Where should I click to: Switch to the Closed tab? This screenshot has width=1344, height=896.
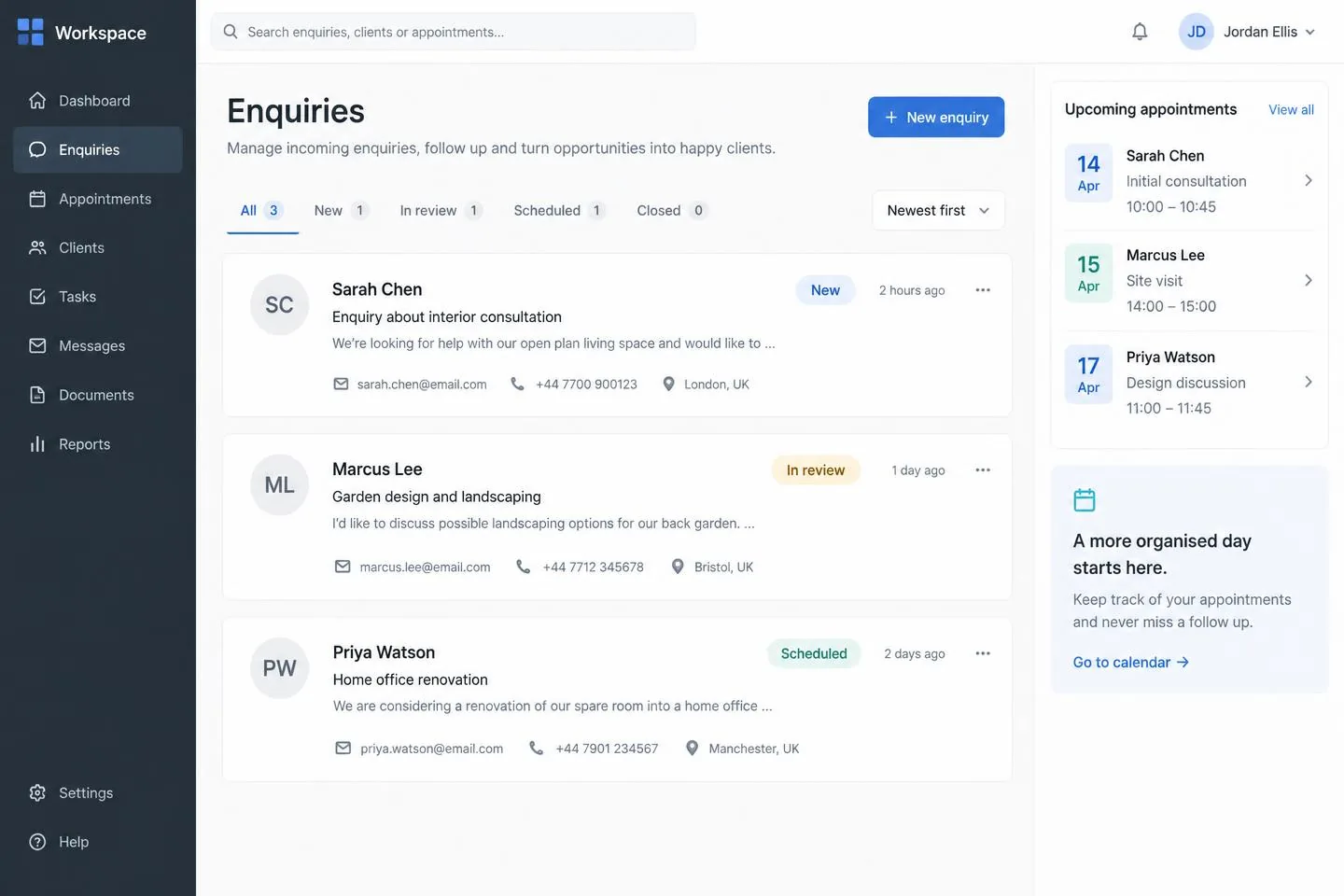(672, 211)
